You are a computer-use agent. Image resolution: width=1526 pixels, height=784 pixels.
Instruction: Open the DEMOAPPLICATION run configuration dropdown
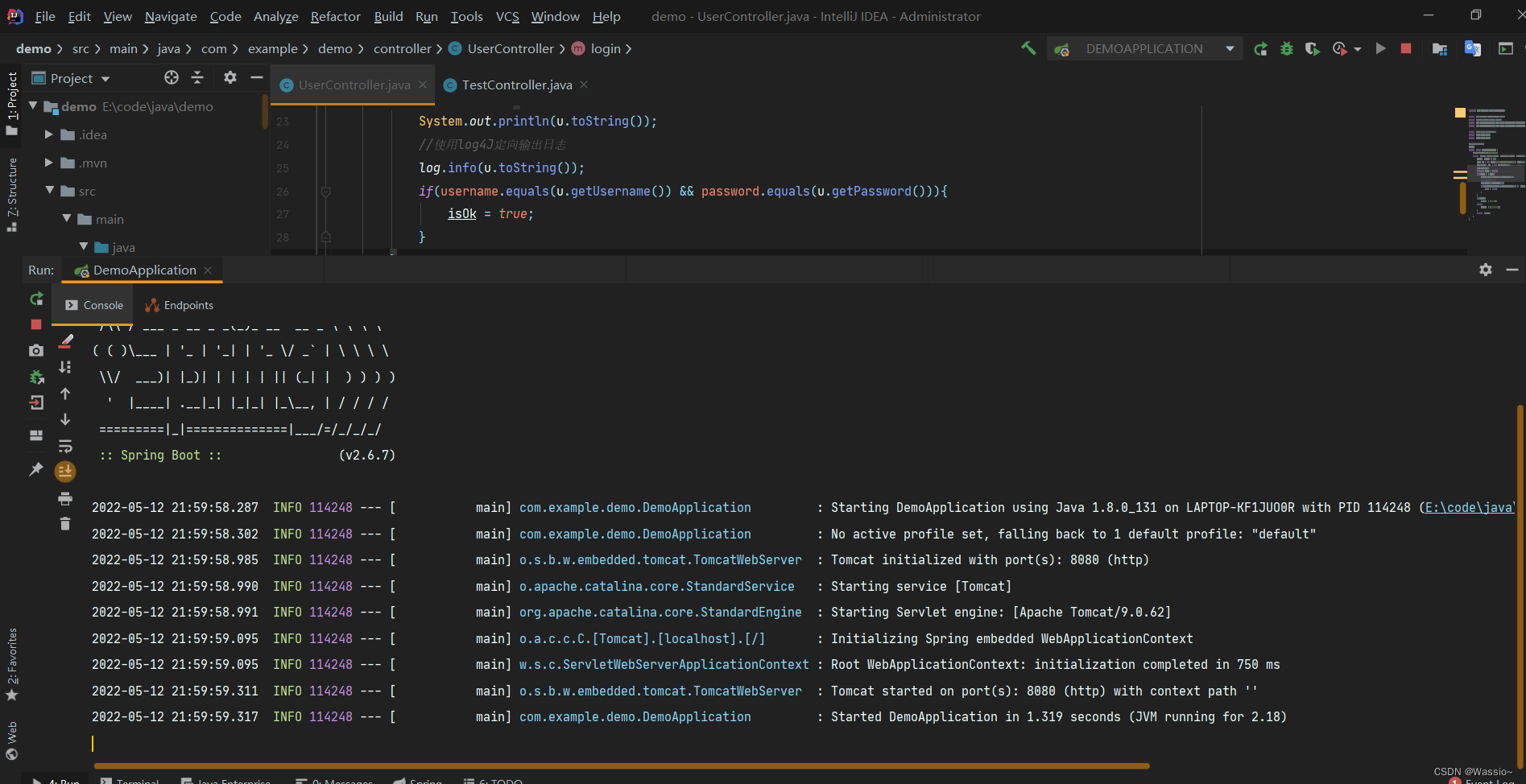pos(1230,49)
